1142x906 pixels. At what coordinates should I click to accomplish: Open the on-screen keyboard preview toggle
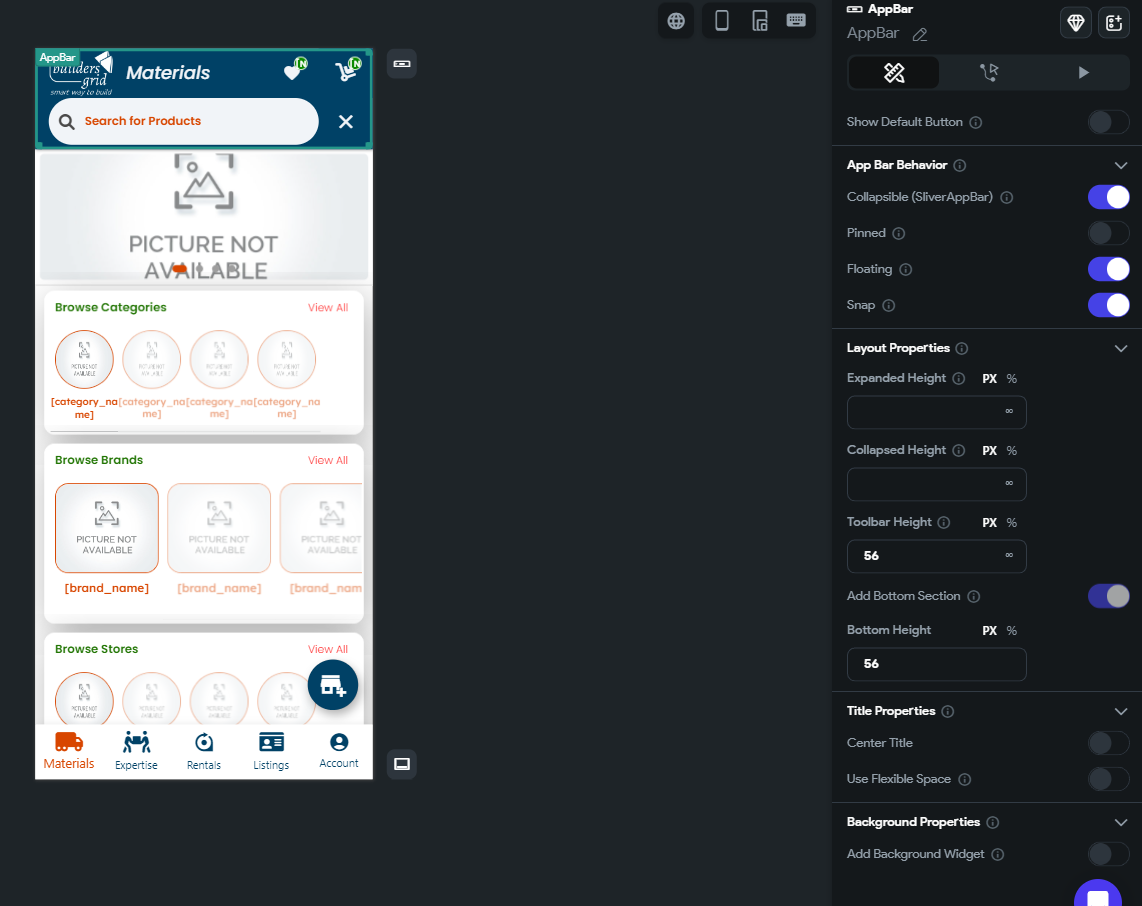[x=796, y=20]
